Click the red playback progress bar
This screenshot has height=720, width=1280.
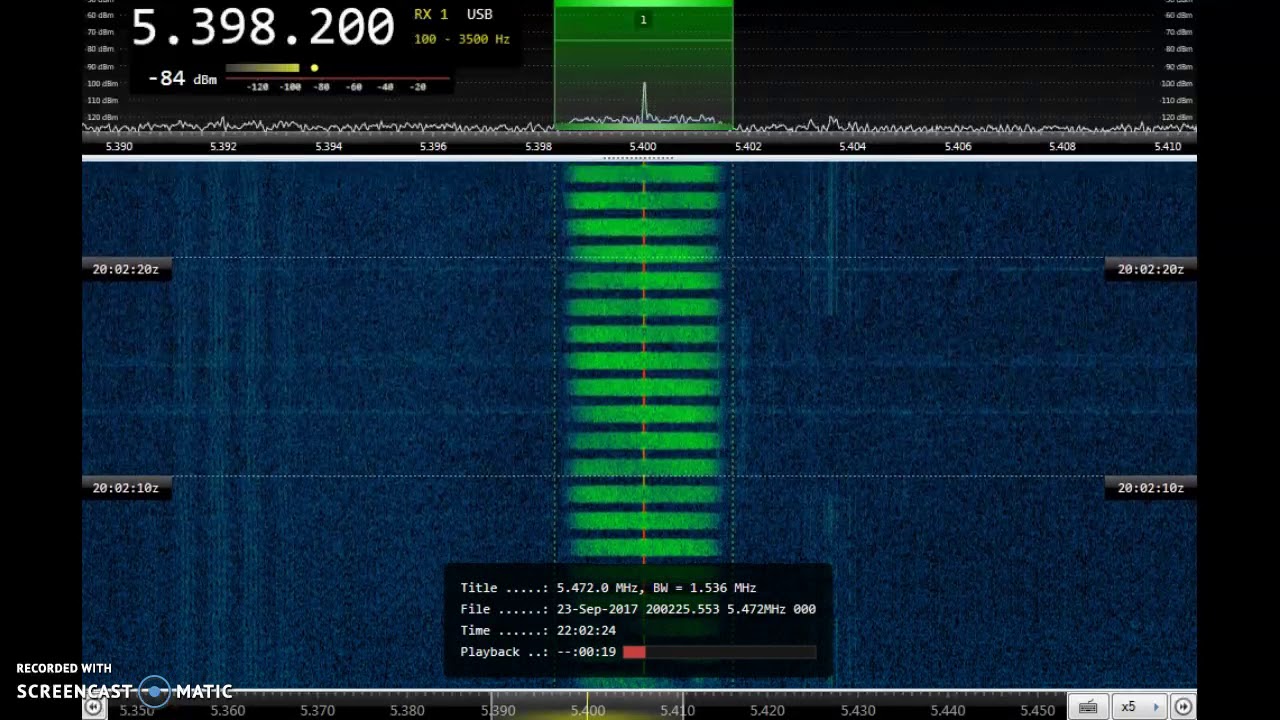click(634, 652)
